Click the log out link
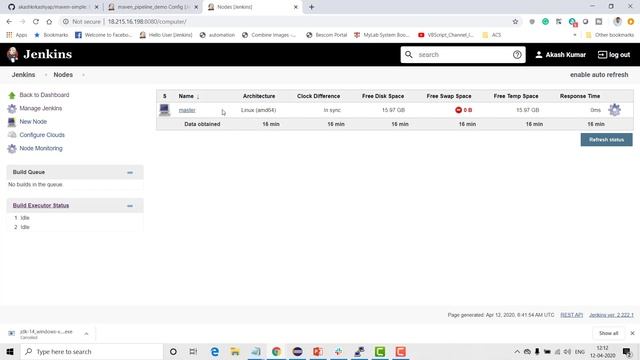640x360 pixels. tap(614, 55)
